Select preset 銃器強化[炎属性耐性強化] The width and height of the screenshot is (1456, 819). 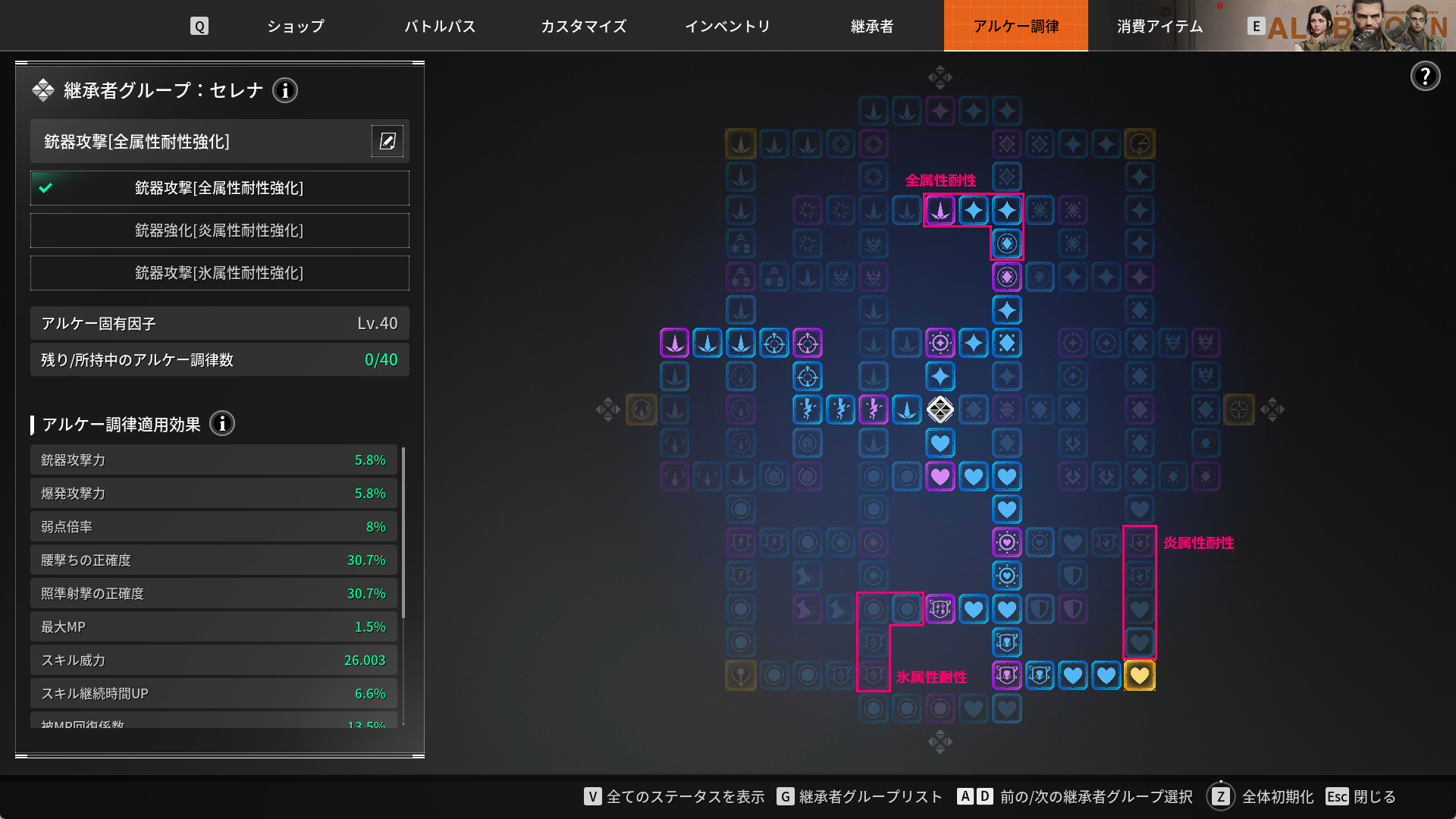tap(220, 231)
